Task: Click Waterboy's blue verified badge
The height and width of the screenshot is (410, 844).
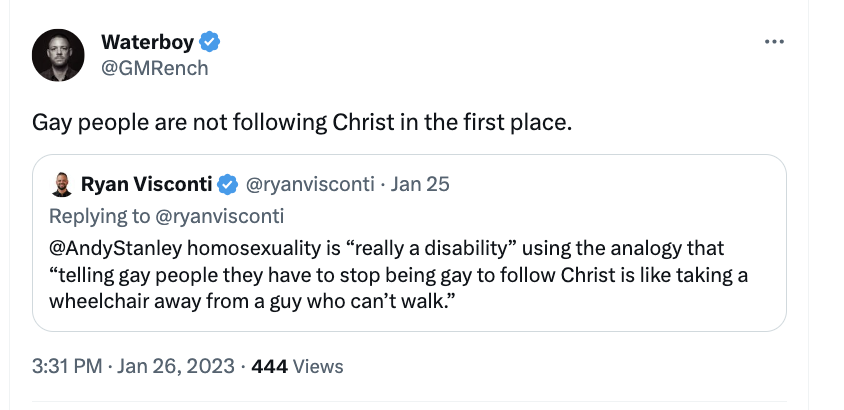Action: click(x=211, y=42)
